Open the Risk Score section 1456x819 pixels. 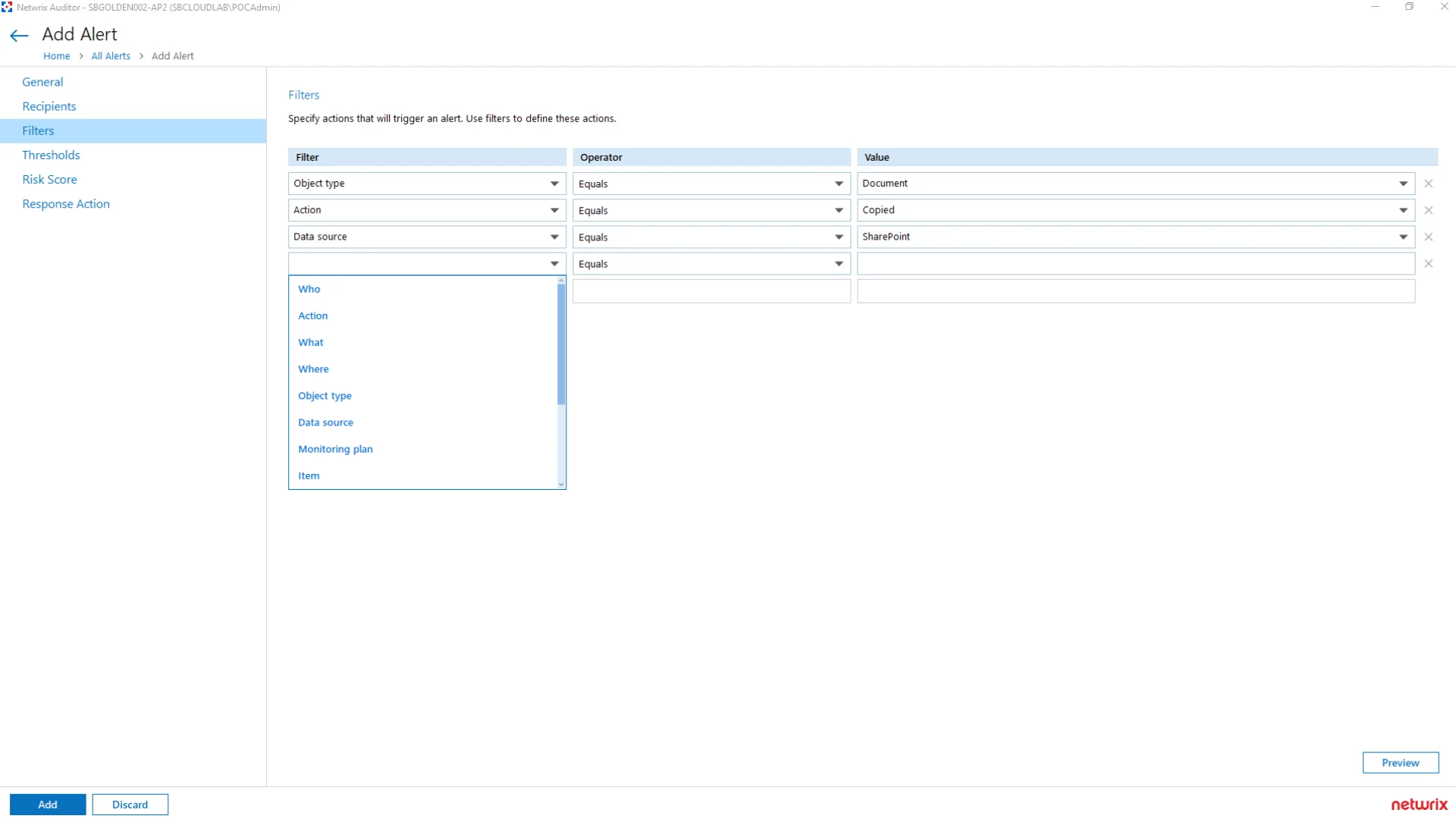[133, 179]
